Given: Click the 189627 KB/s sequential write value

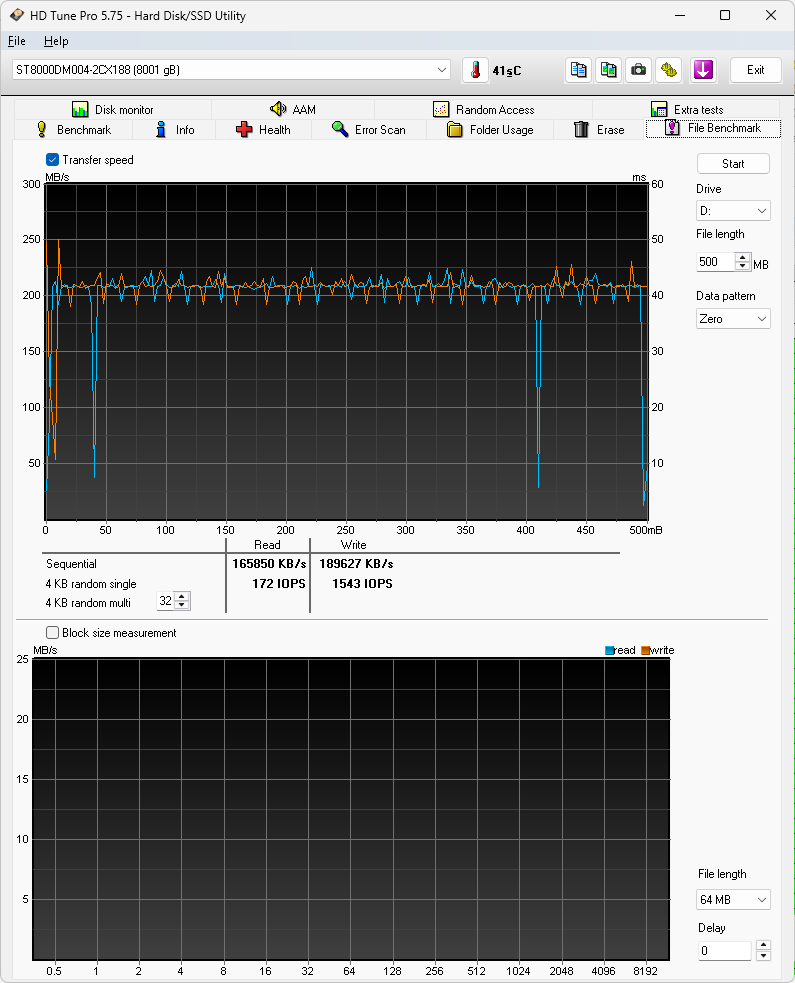Looking at the screenshot, I should click(356, 564).
